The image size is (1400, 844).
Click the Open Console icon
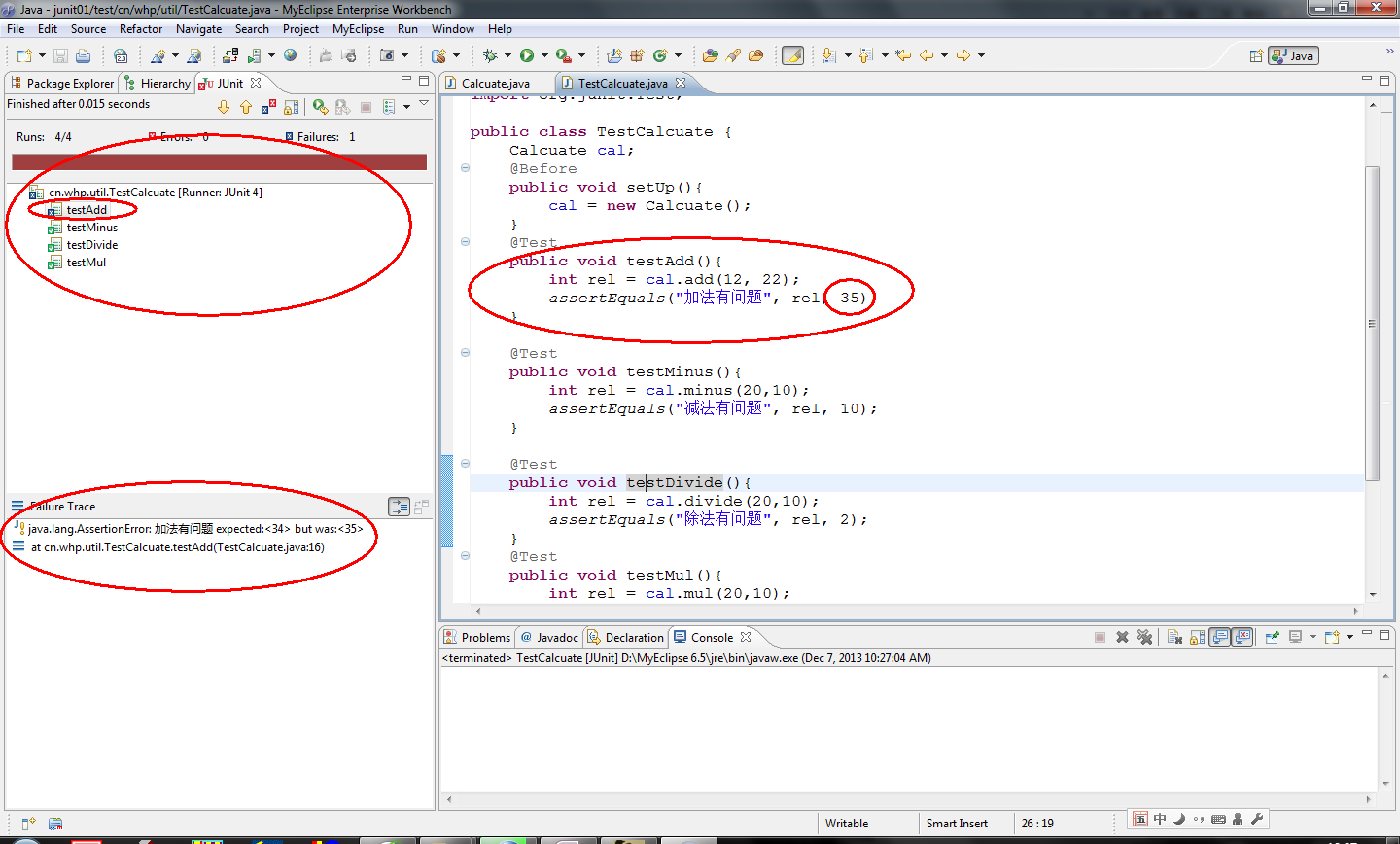pyautogui.click(x=1332, y=637)
